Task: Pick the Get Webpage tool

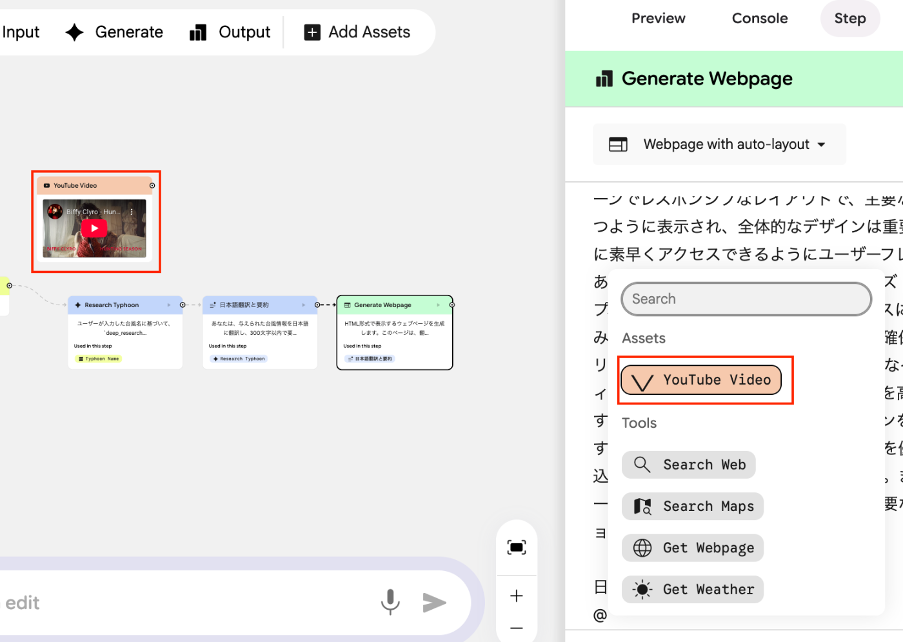Action: coord(693,548)
